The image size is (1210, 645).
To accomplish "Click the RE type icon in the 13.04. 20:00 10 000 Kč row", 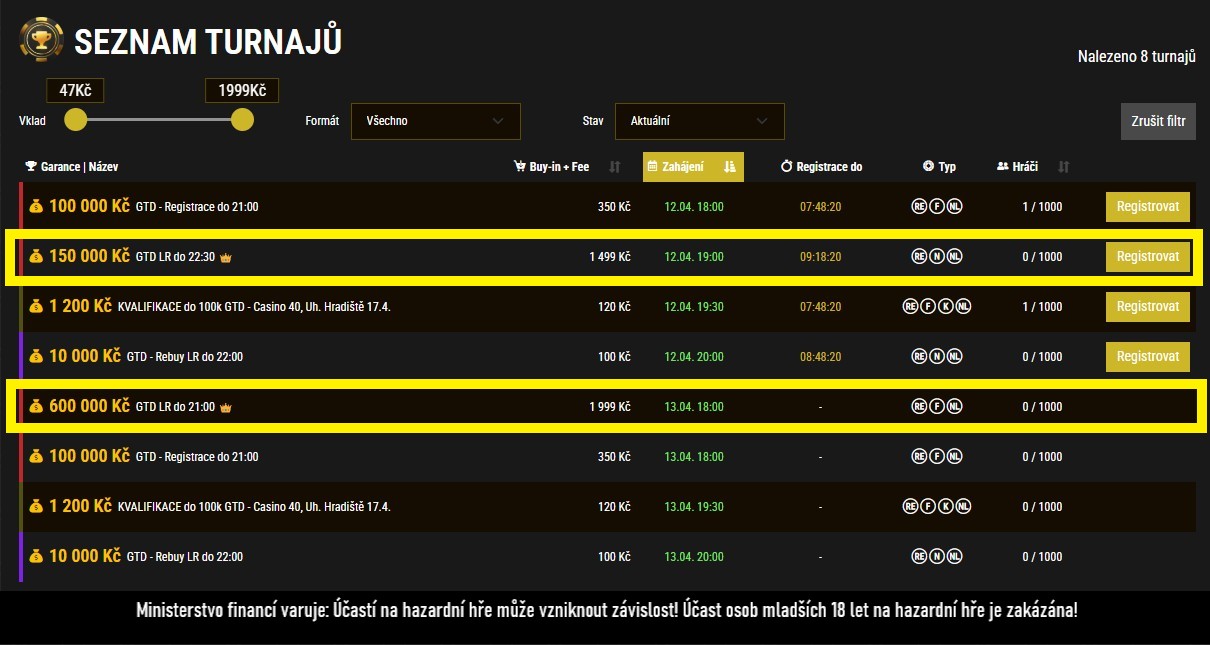I will pos(919,557).
